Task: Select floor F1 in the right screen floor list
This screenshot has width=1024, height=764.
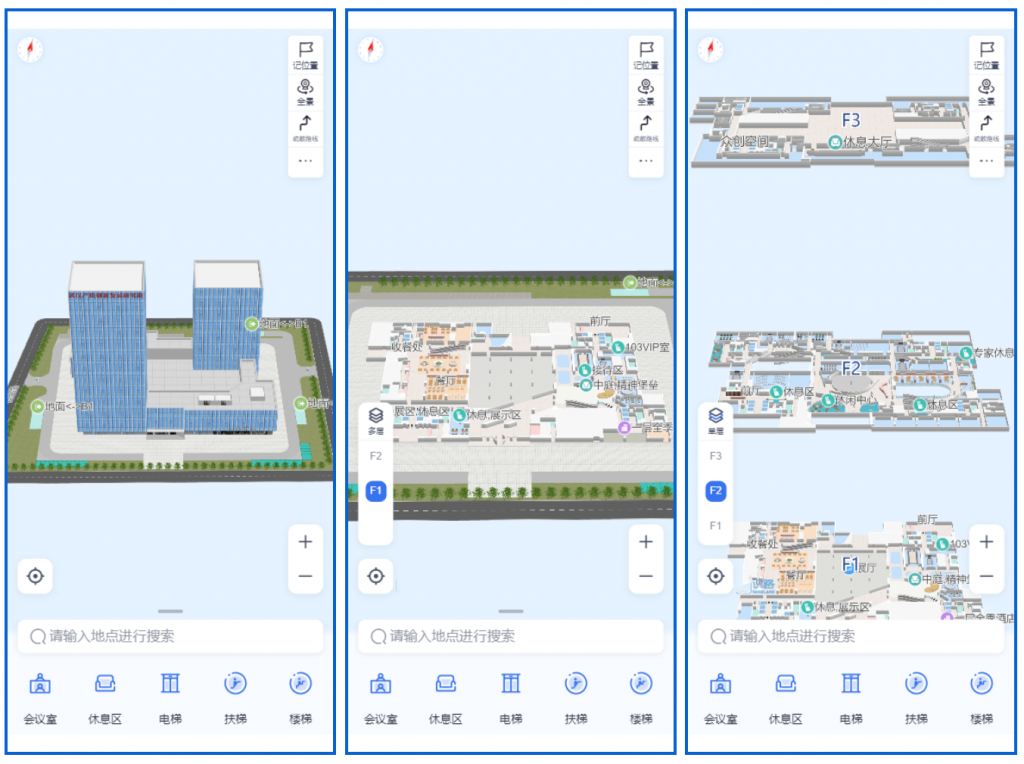Action: coord(715,525)
